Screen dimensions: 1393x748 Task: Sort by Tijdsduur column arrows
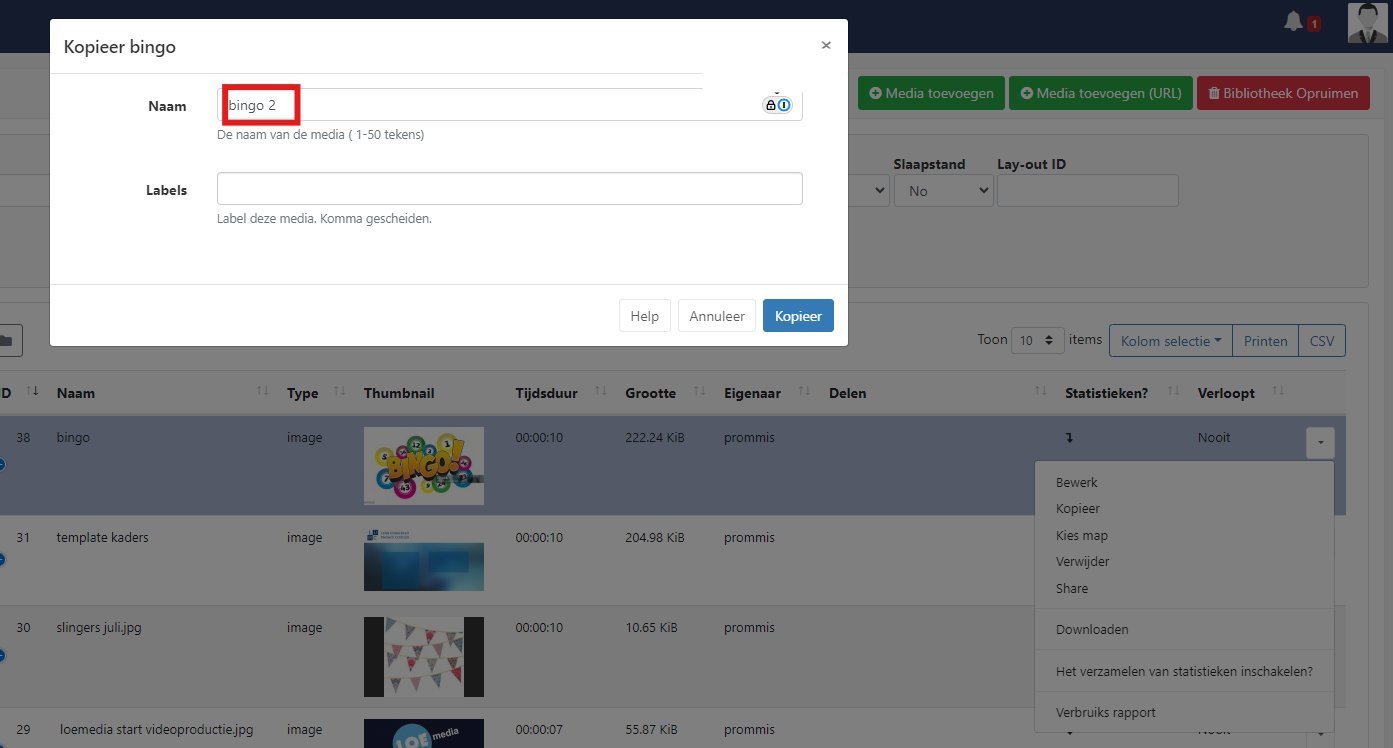pyautogui.click(x=600, y=392)
